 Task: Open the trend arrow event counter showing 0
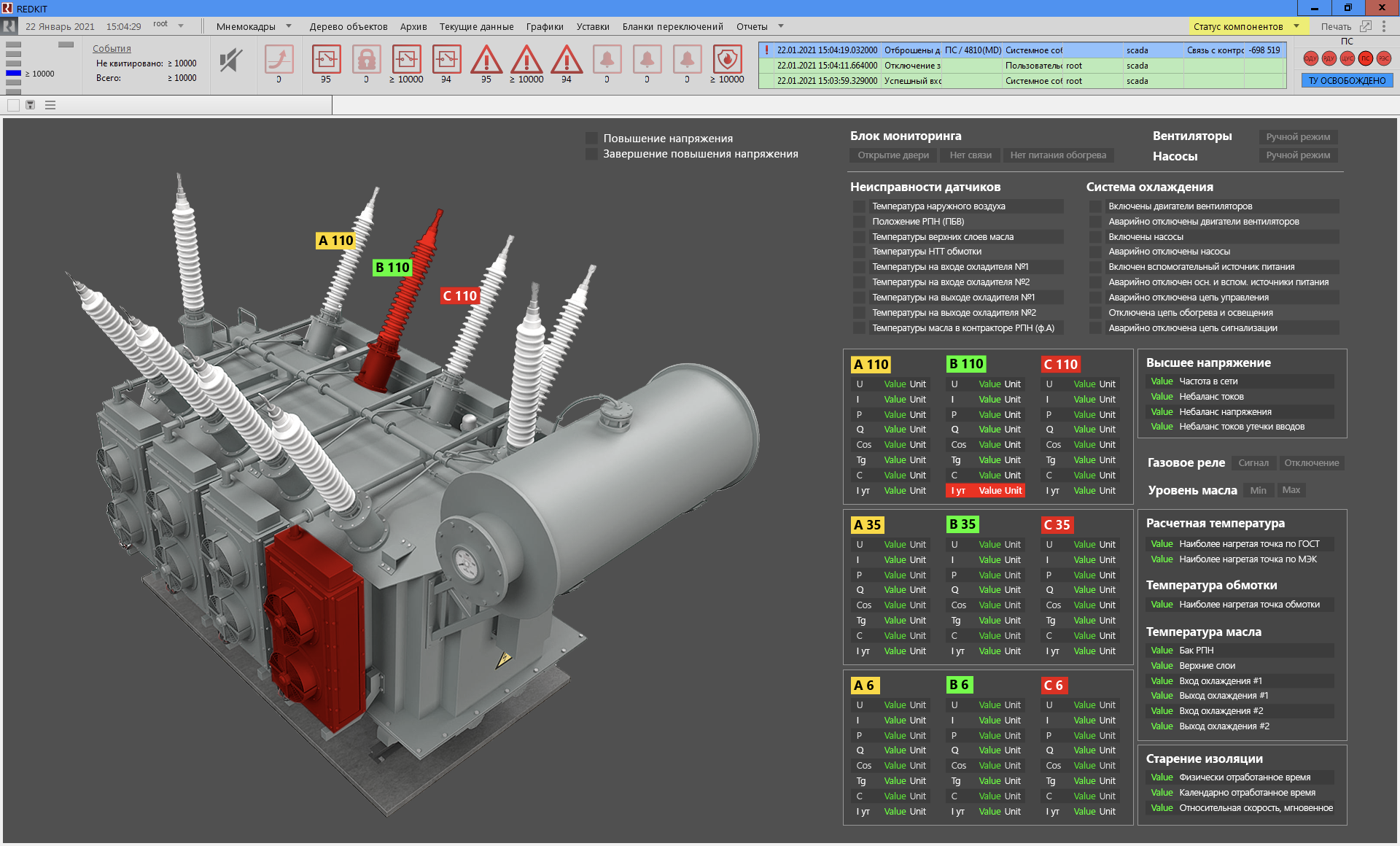click(x=279, y=59)
